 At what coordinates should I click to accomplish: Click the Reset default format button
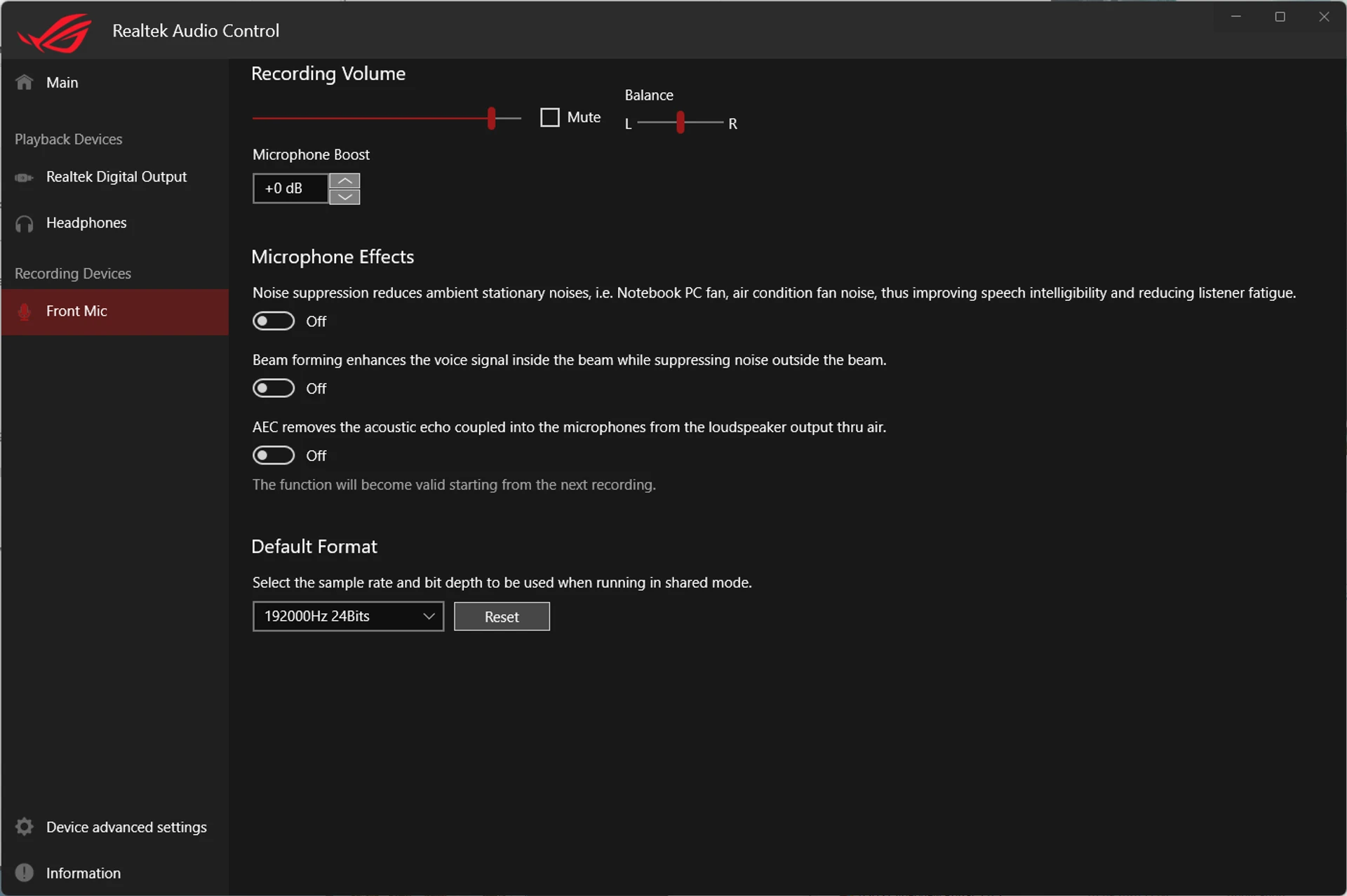[x=502, y=617]
